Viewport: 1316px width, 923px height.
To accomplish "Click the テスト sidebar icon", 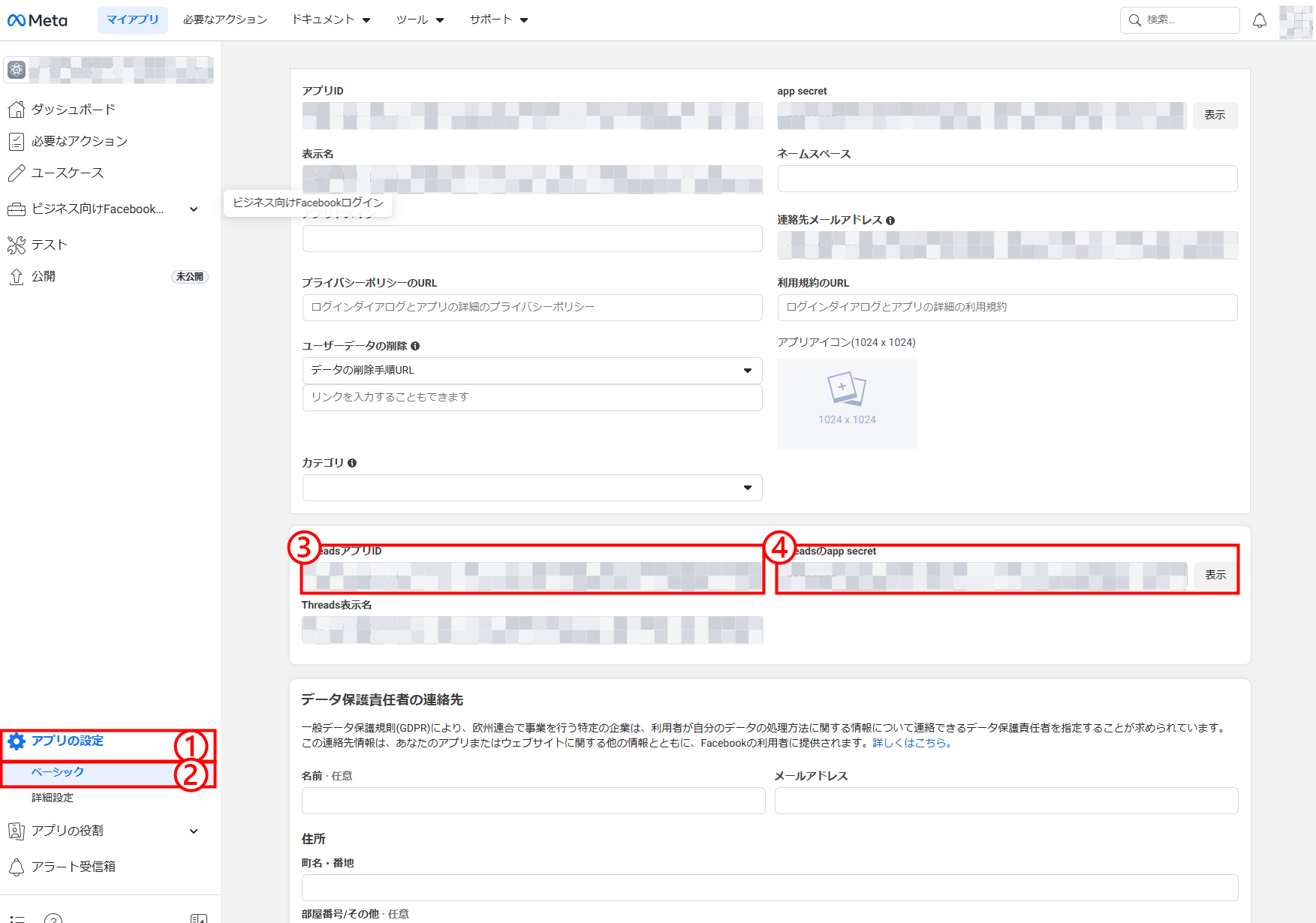I will point(16,245).
